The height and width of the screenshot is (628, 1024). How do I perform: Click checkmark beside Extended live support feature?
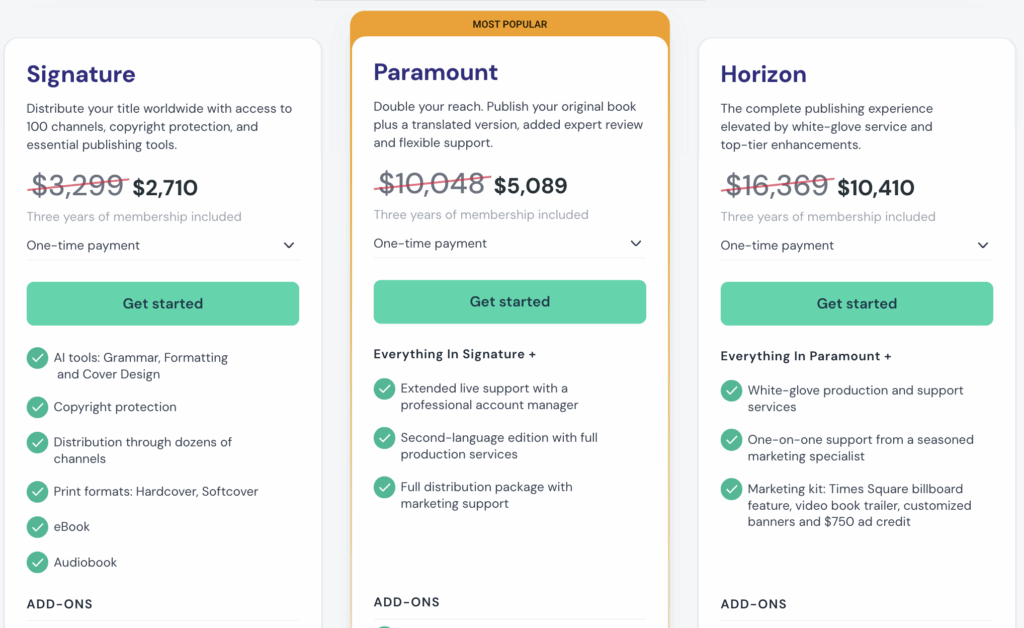click(384, 388)
